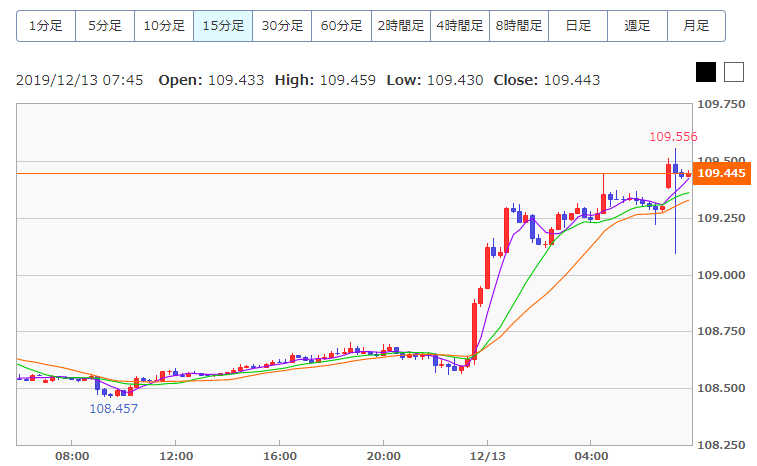The width and height of the screenshot is (757, 466).
Task: Switch to the 5分足 timeframe
Action: pos(105,26)
